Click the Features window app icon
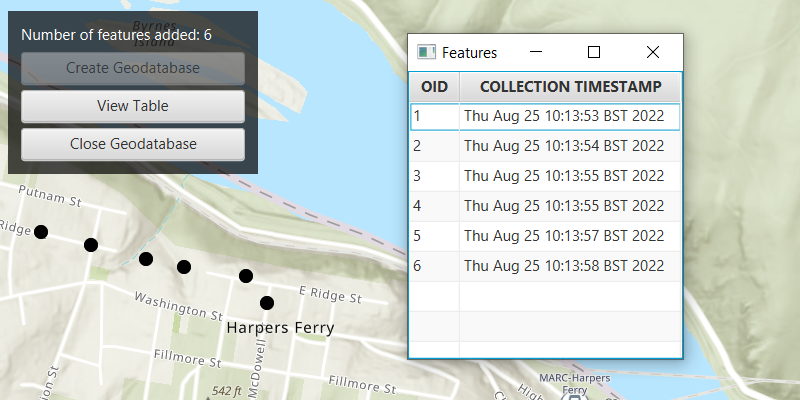This screenshot has height=400, width=800. (x=426, y=52)
